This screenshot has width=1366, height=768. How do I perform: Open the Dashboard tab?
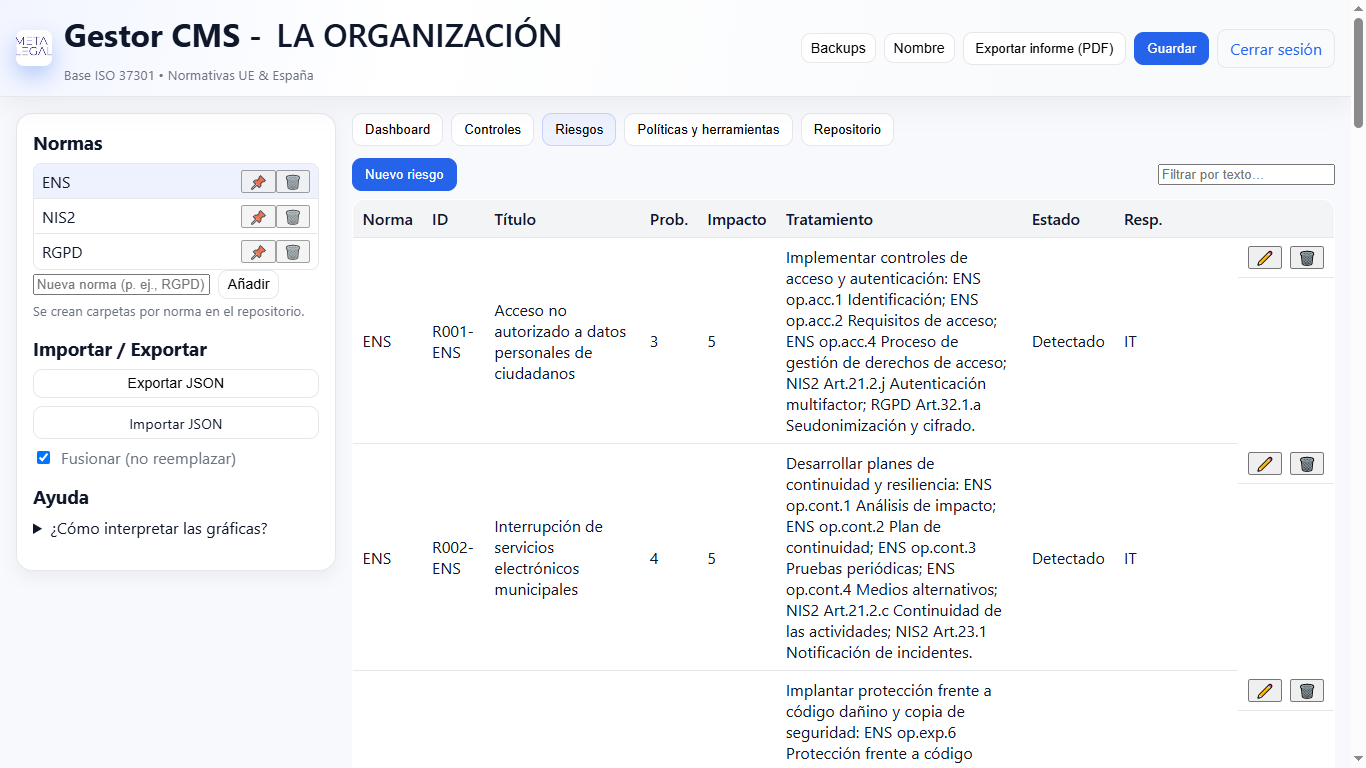pyautogui.click(x=397, y=129)
